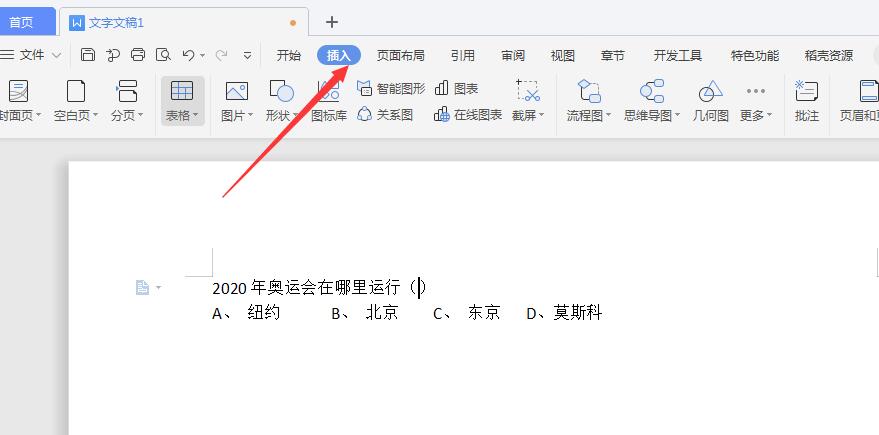
Task: Expand the Undo history dropdown arrow
Action: click(x=202, y=55)
